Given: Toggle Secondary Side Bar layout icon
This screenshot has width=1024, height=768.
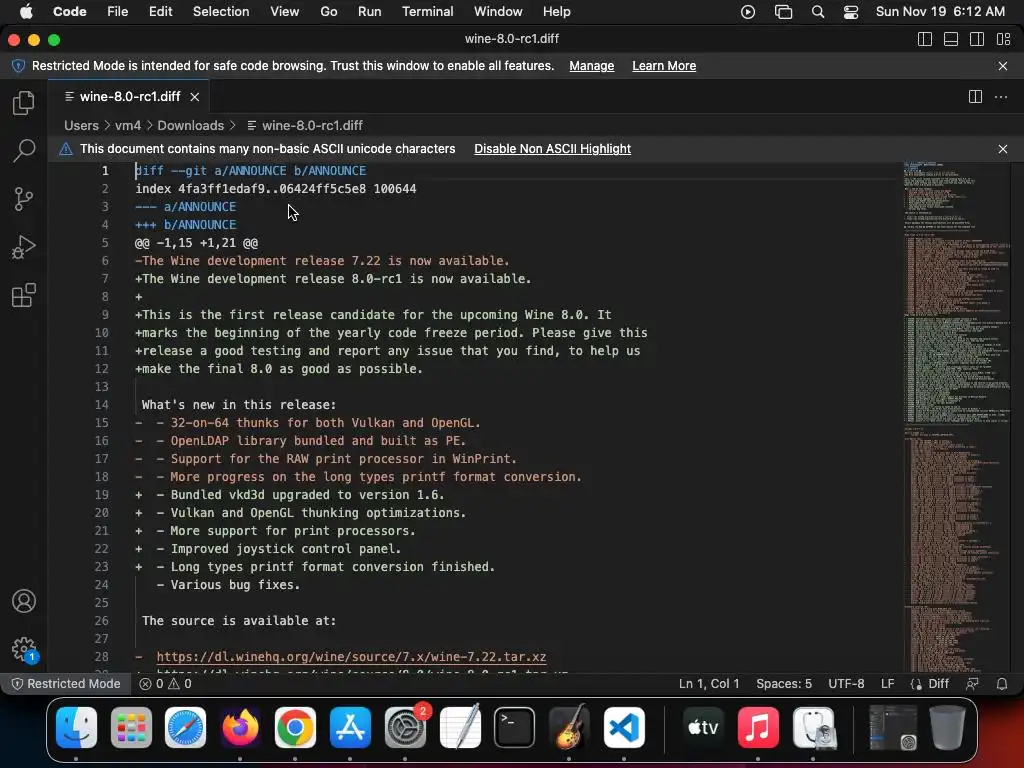Looking at the screenshot, I should tap(977, 39).
